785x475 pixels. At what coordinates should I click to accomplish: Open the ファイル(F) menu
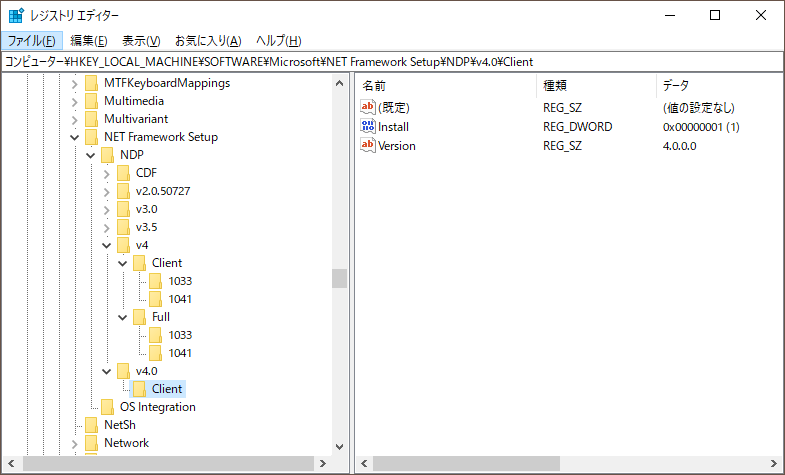coord(32,41)
